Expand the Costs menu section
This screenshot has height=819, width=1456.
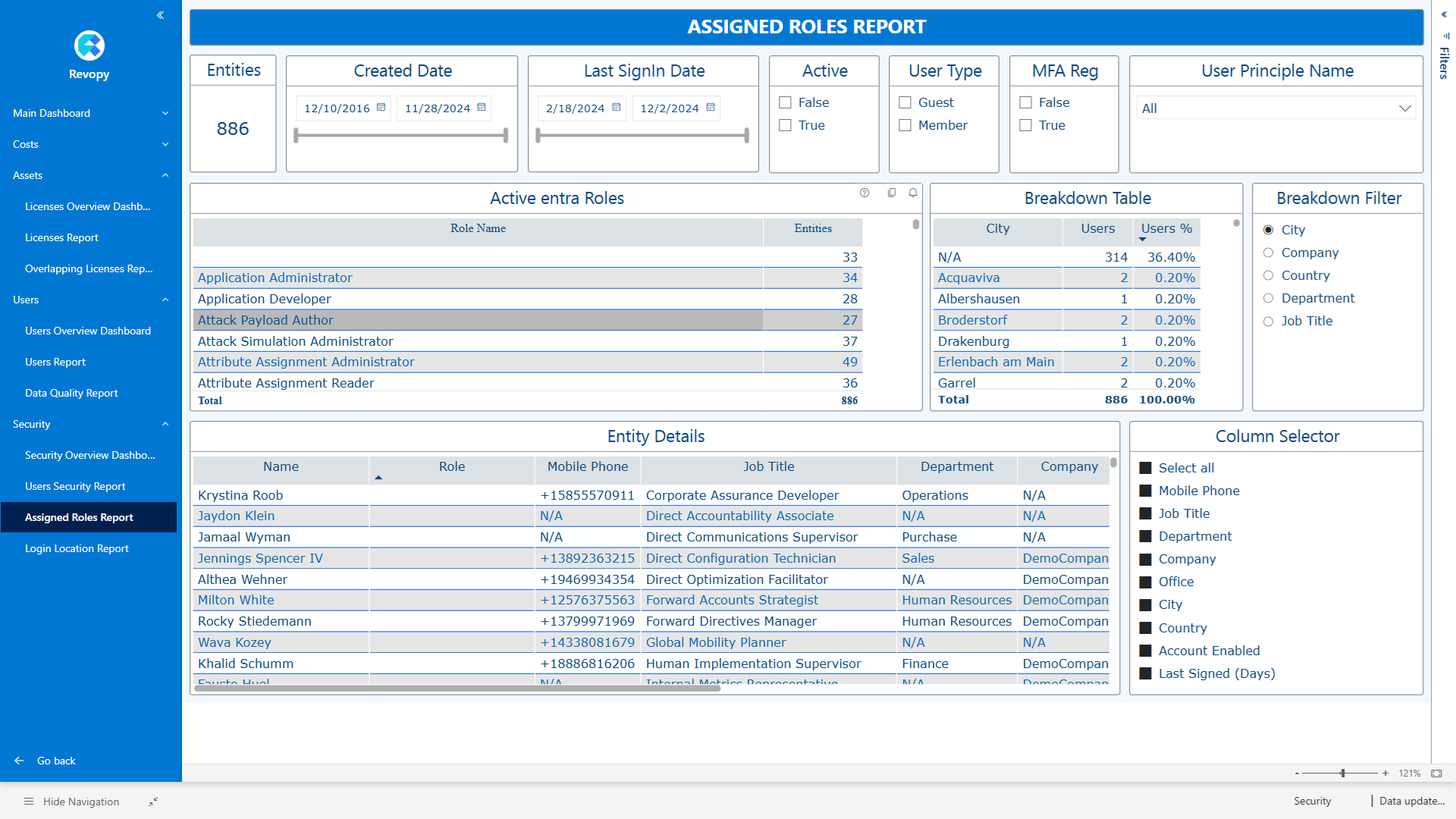91,144
